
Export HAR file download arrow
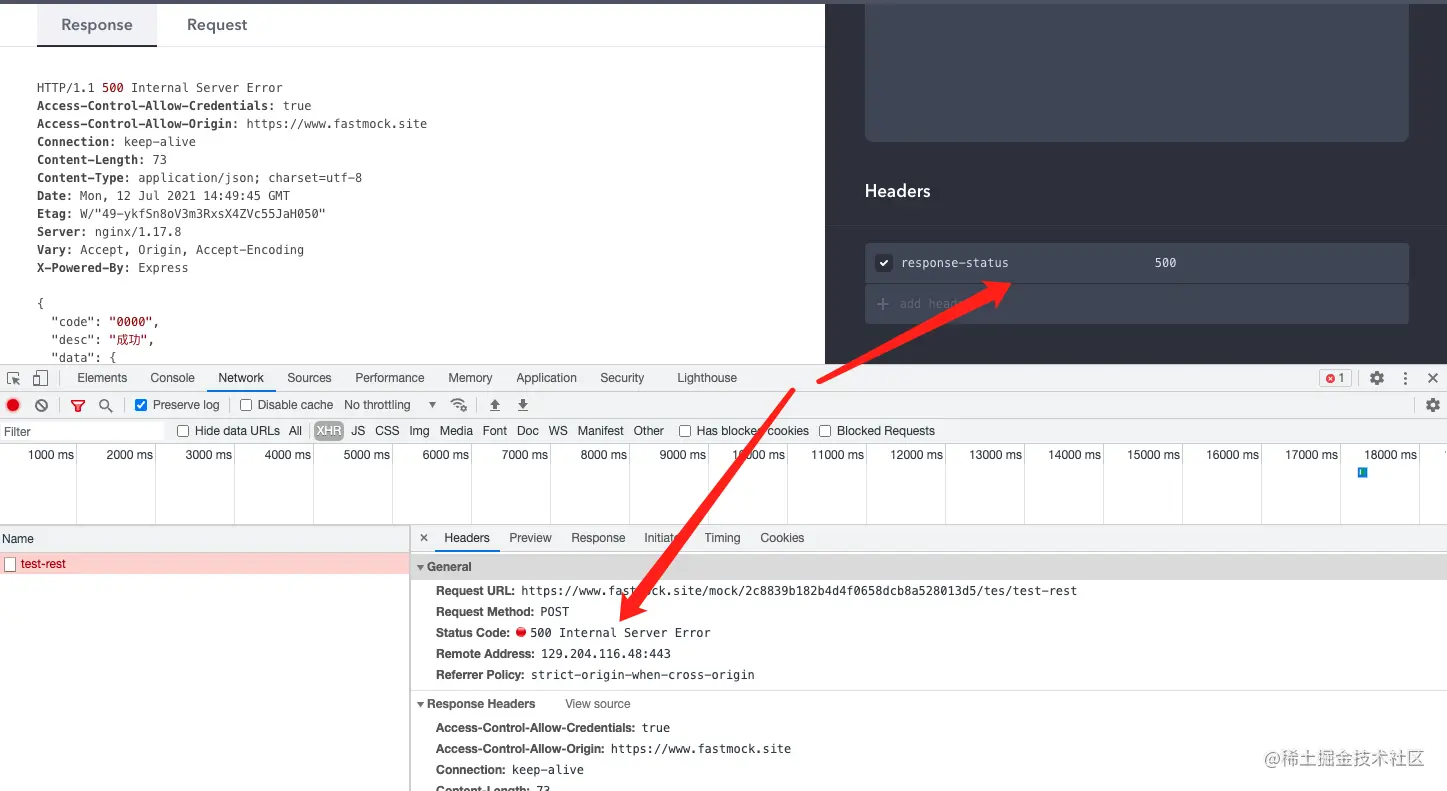coord(522,405)
